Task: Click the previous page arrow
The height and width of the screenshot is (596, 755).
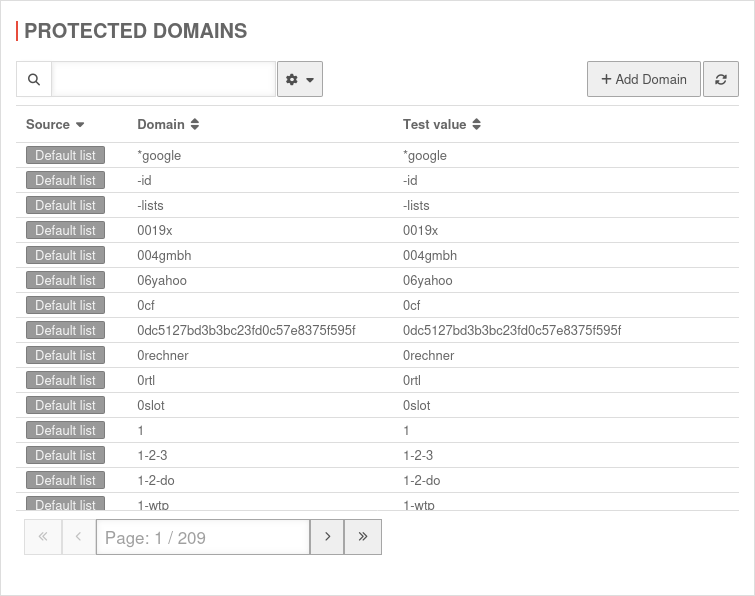Action: click(78, 537)
